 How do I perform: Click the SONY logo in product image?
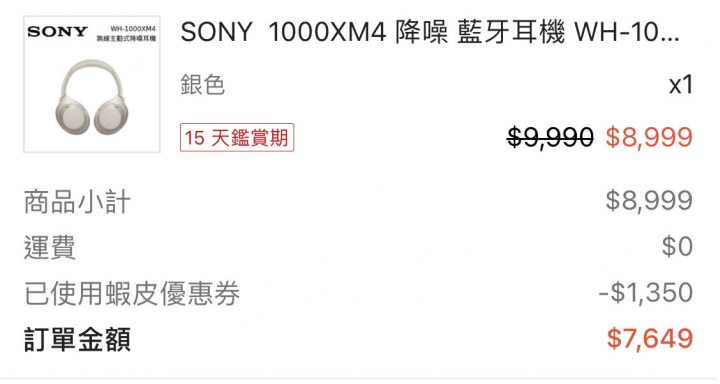(57, 32)
